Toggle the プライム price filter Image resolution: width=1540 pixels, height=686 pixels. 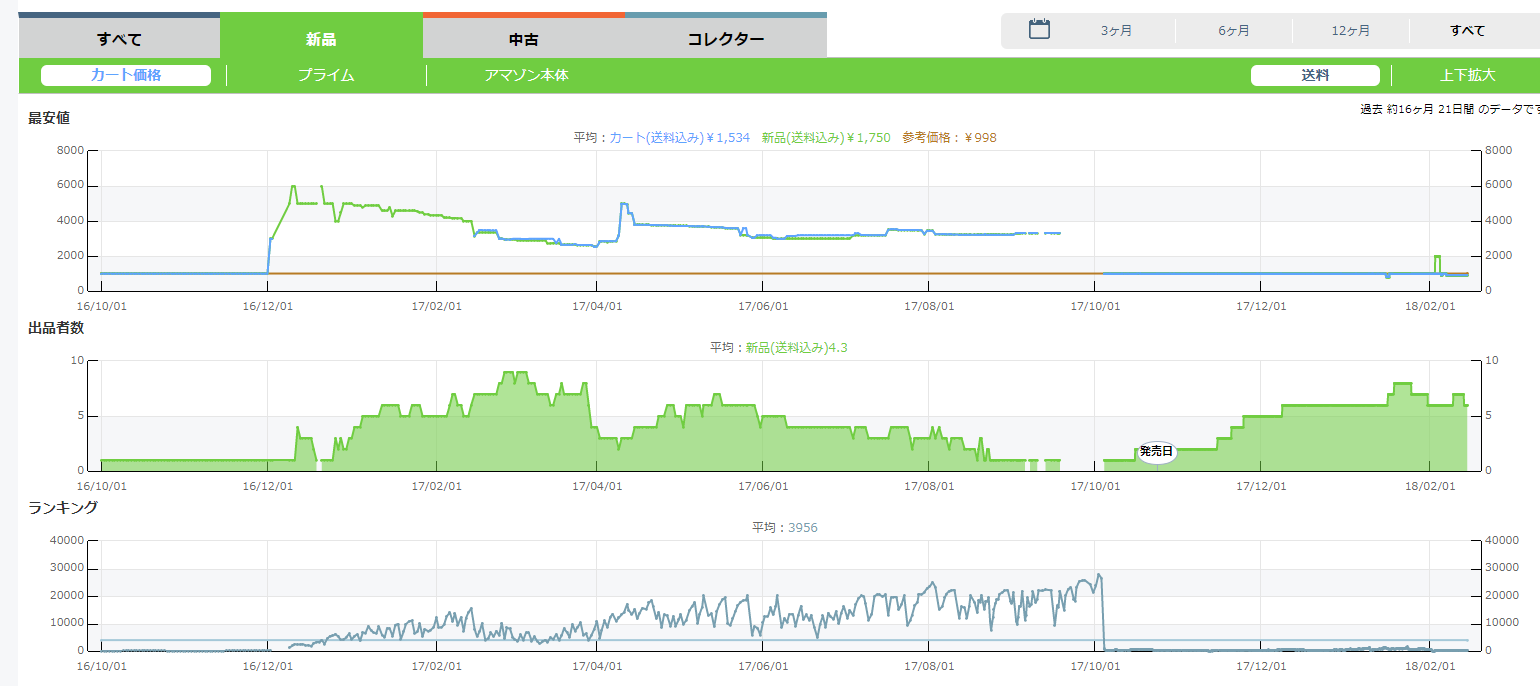coord(326,75)
